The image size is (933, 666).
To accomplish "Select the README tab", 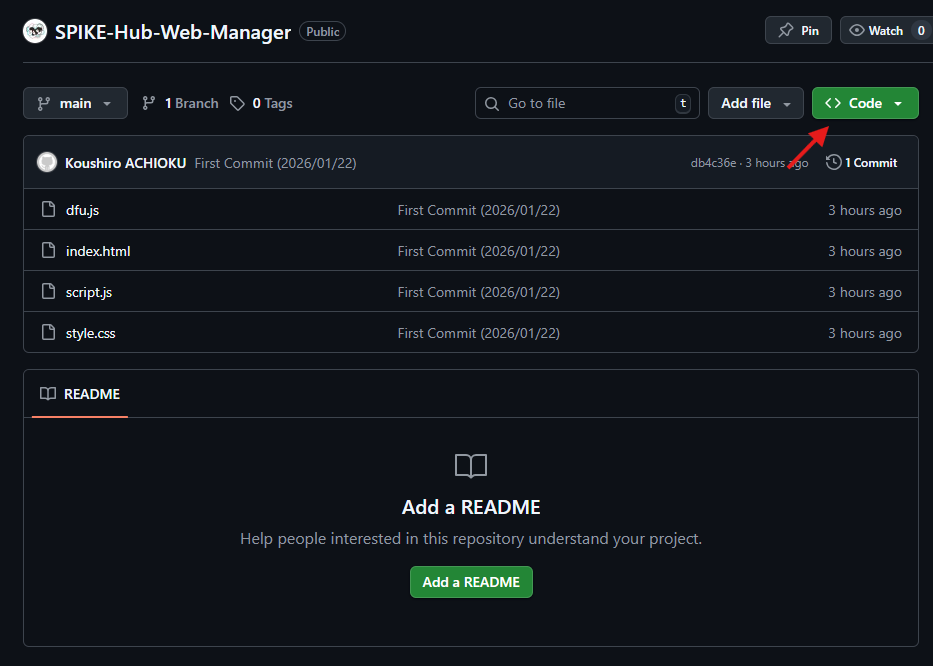I will click(80, 394).
